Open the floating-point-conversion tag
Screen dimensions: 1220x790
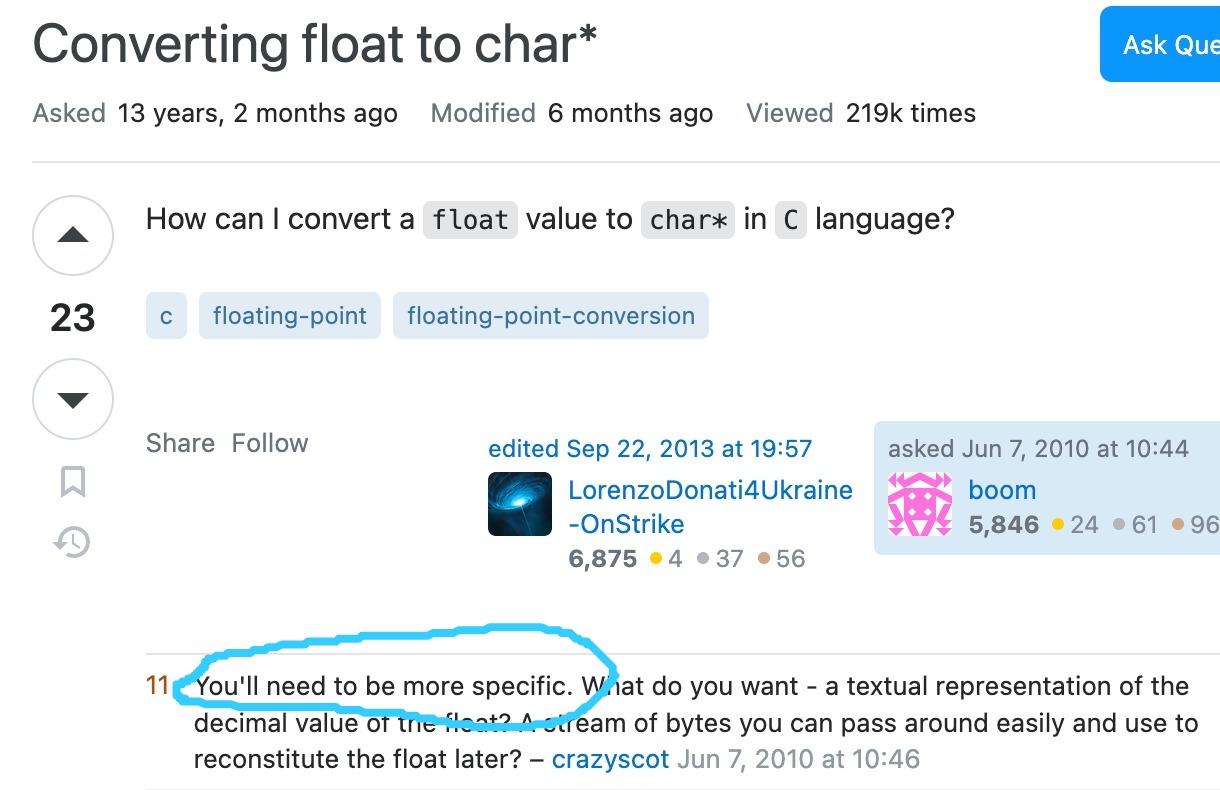pyautogui.click(x=551, y=316)
